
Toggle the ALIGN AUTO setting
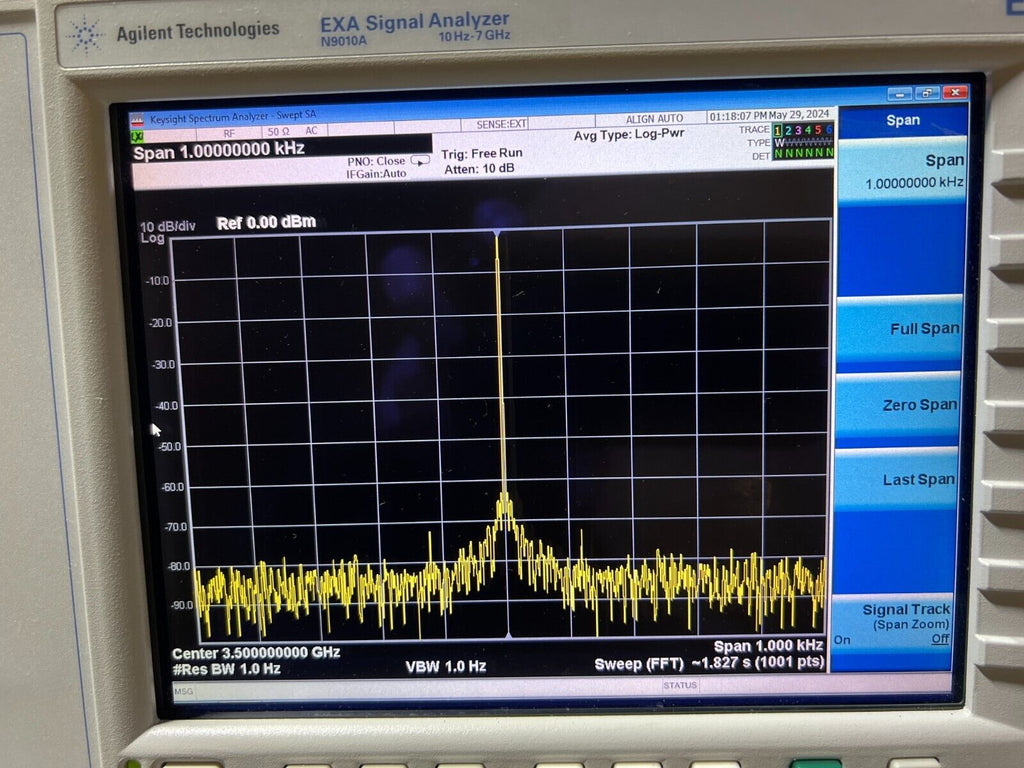(x=654, y=118)
